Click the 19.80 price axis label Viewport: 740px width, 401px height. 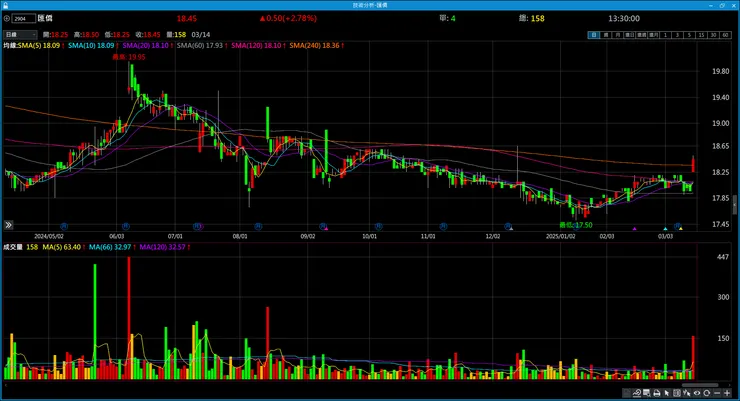pyautogui.click(x=721, y=72)
